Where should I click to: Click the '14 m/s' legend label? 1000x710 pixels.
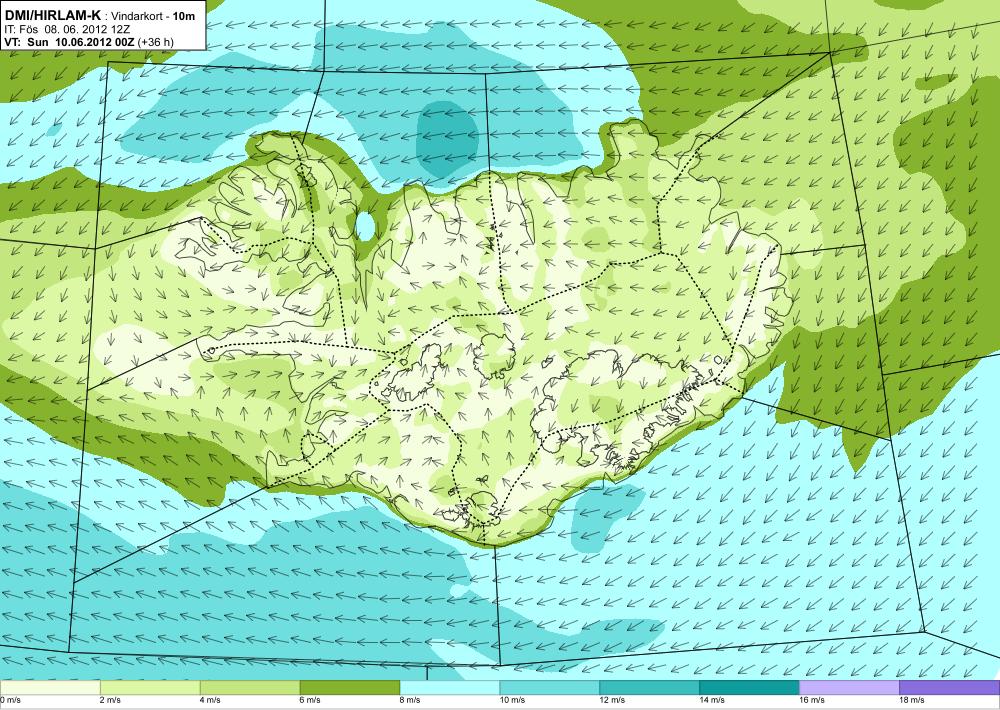click(x=713, y=700)
